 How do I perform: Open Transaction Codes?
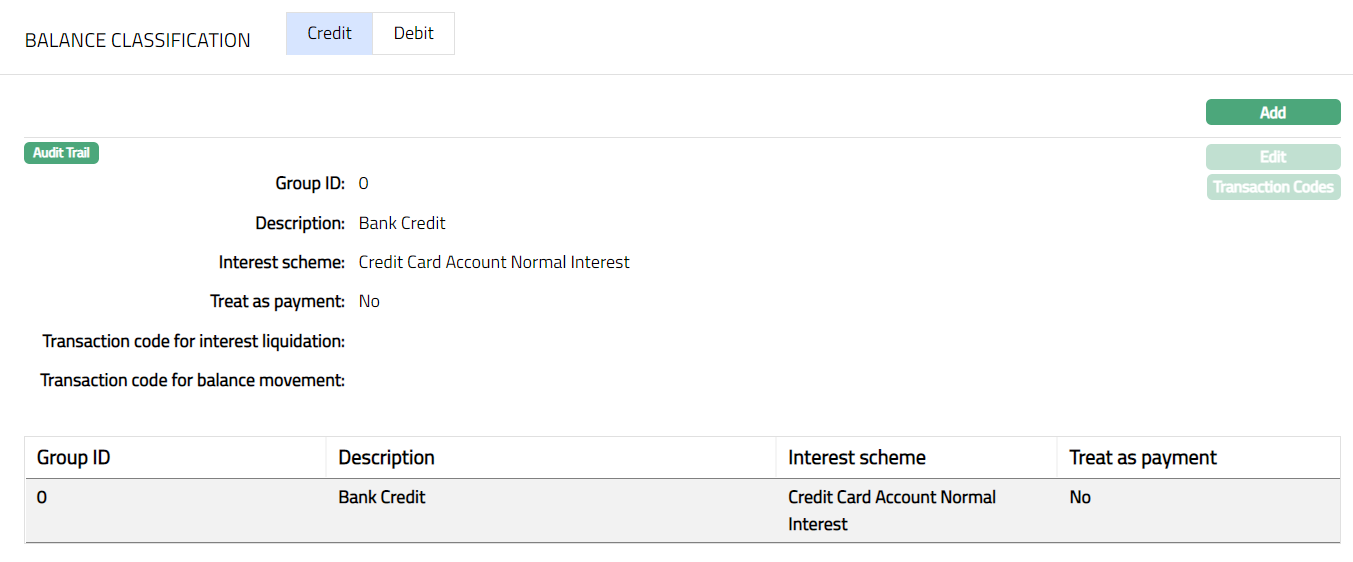pyautogui.click(x=1272, y=187)
